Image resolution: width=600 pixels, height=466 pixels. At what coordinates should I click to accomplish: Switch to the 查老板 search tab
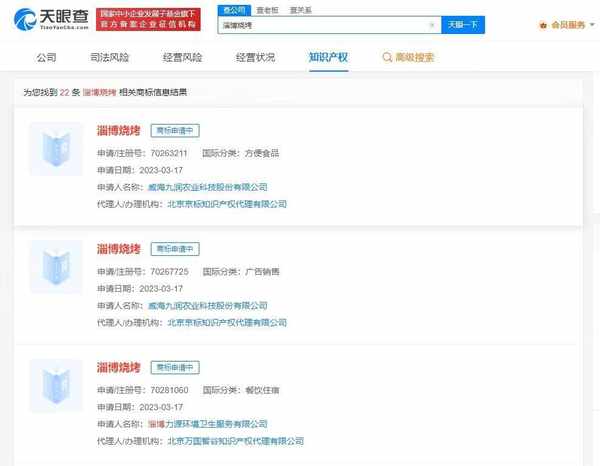(266, 8)
